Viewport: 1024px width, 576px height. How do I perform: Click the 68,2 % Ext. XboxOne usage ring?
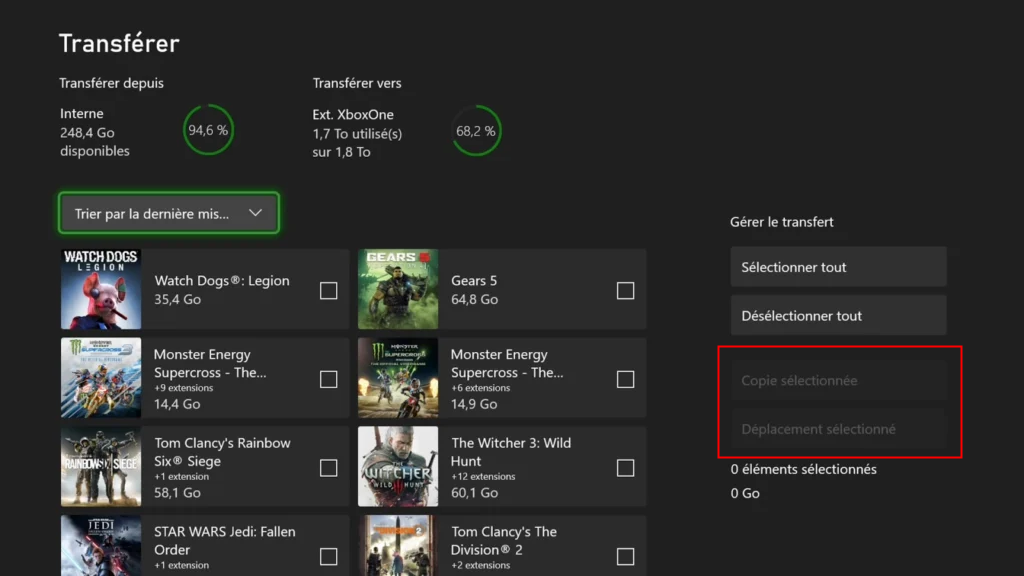pyautogui.click(x=476, y=130)
